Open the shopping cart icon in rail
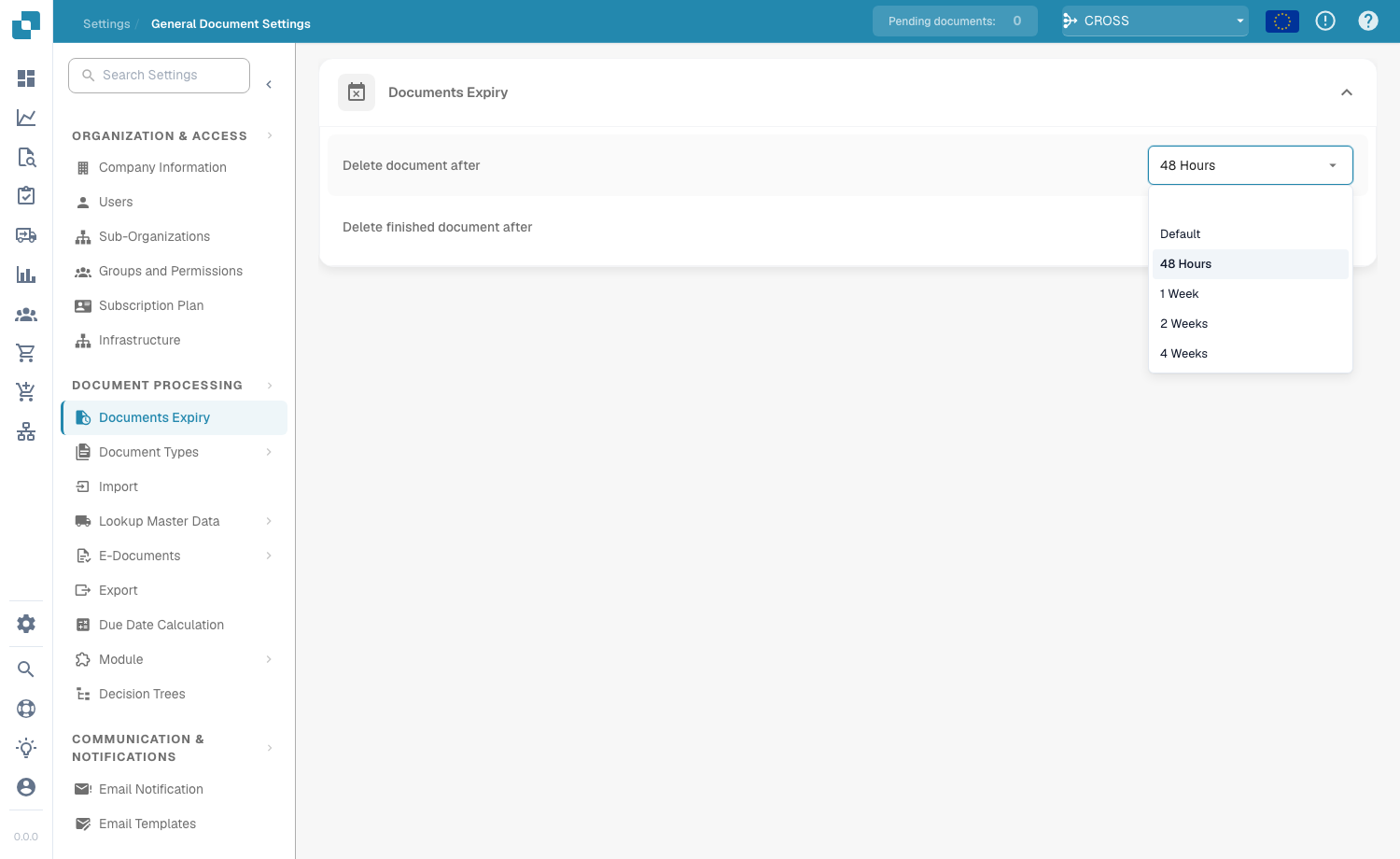The height and width of the screenshot is (859, 1400). (x=26, y=353)
